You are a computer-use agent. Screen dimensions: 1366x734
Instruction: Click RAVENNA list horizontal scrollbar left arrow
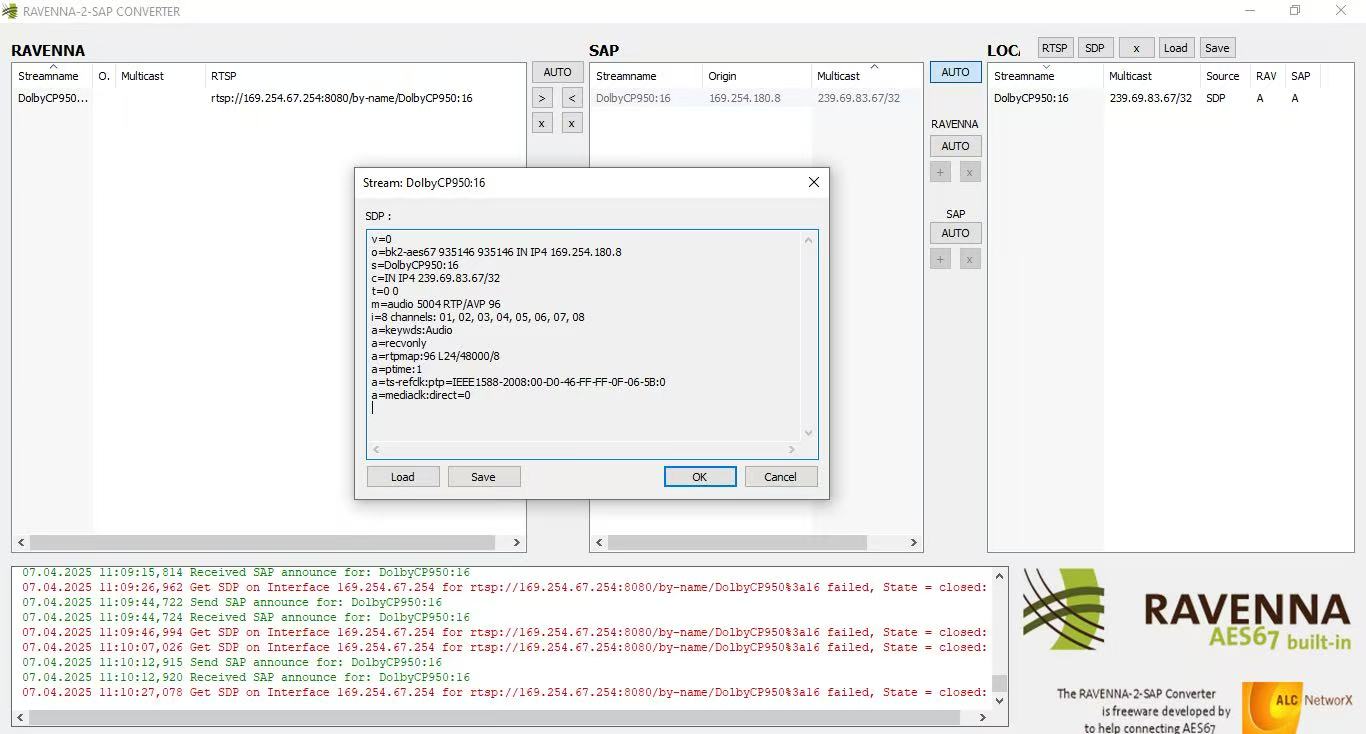click(x=22, y=542)
